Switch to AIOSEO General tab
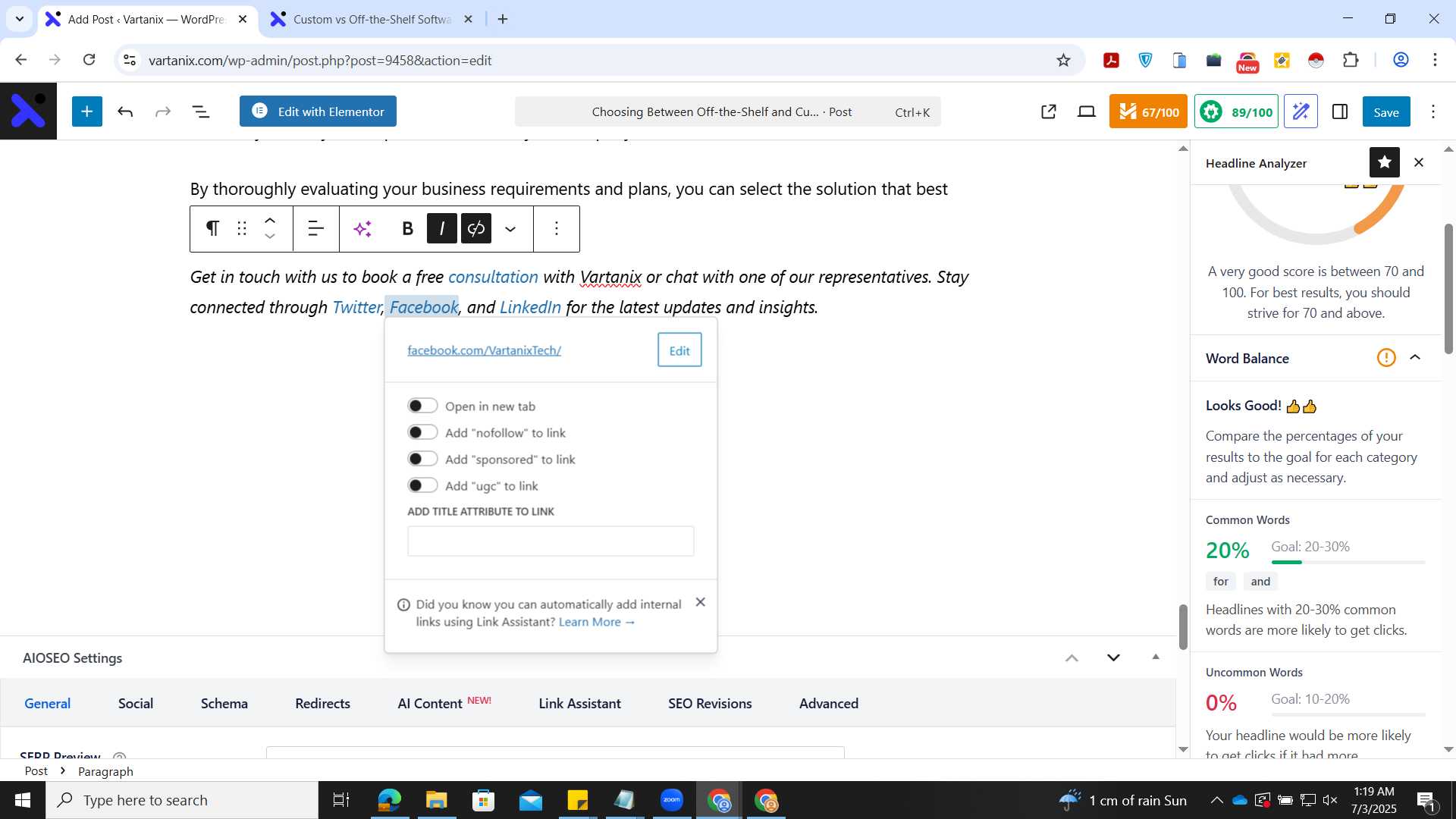 tap(47, 703)
